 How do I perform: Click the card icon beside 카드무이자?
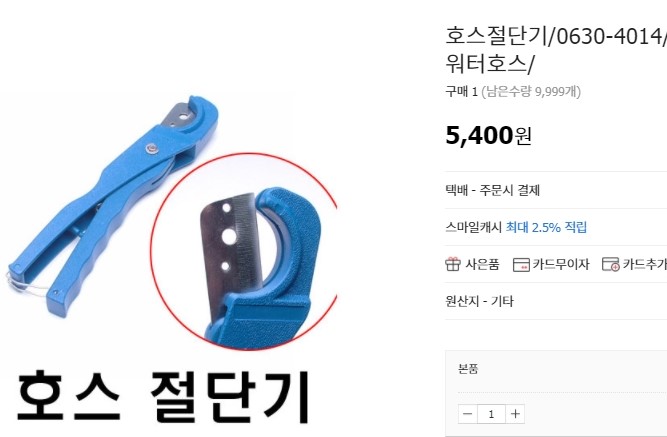point(521,265)
